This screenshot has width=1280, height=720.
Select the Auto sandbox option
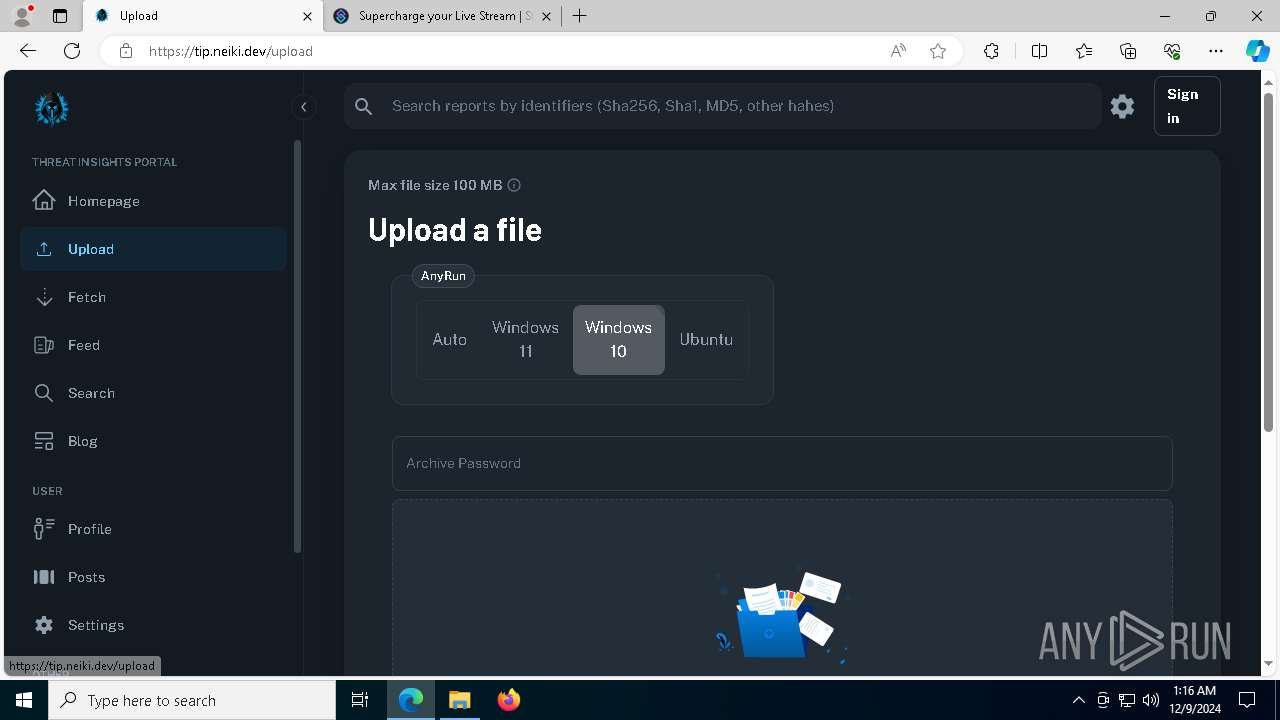pyautogui.click(x=450, y=340)
